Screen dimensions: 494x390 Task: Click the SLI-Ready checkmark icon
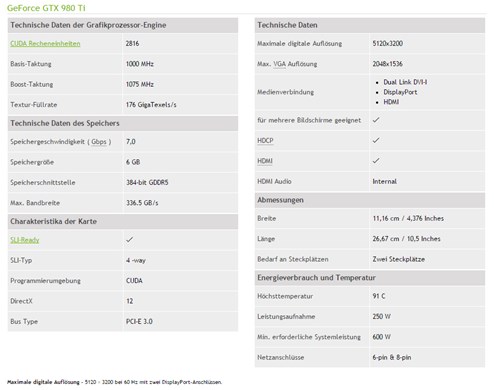coord(130,239)
